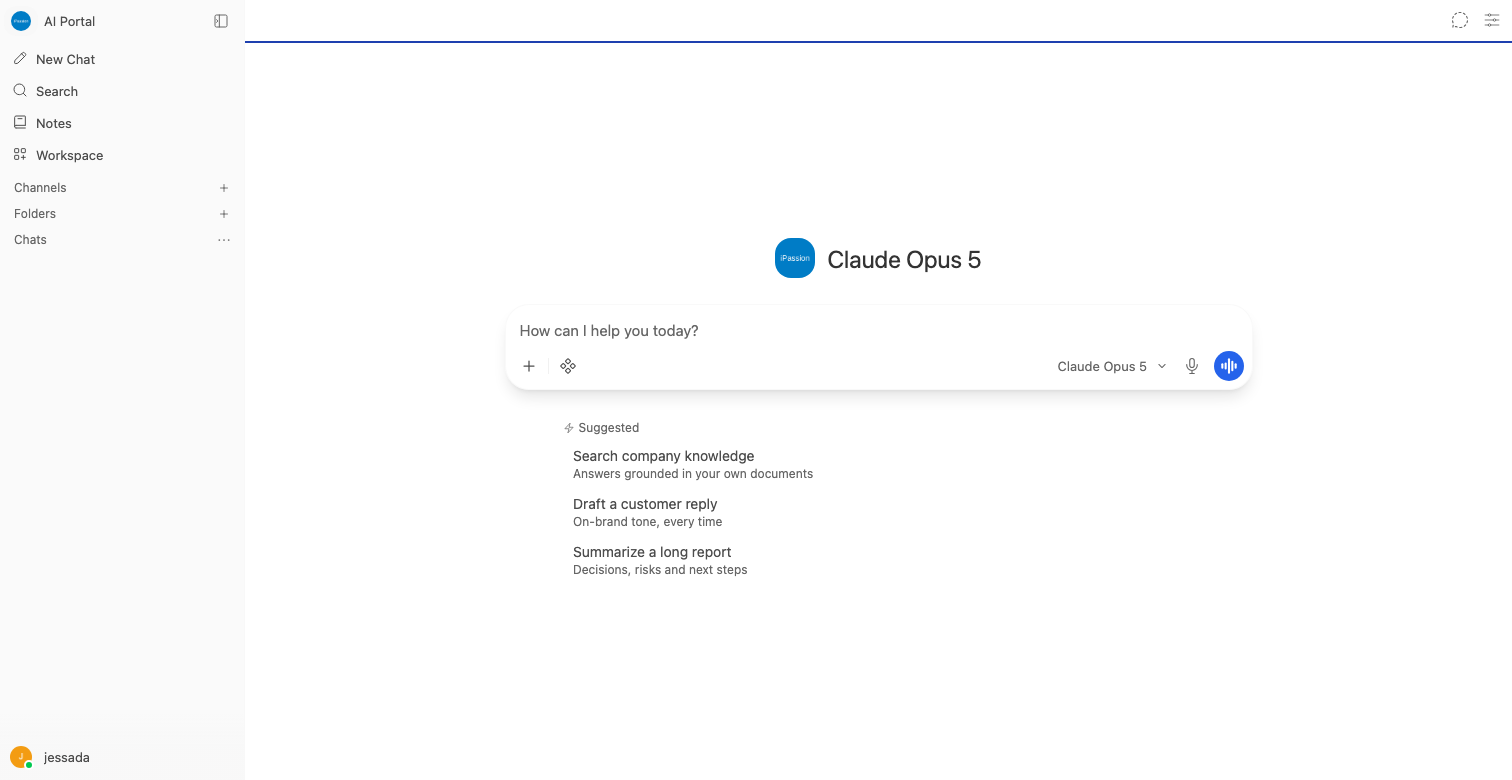Expand the Channels section
Viewport: 1512px width, 780px height.
coord(40,188)
